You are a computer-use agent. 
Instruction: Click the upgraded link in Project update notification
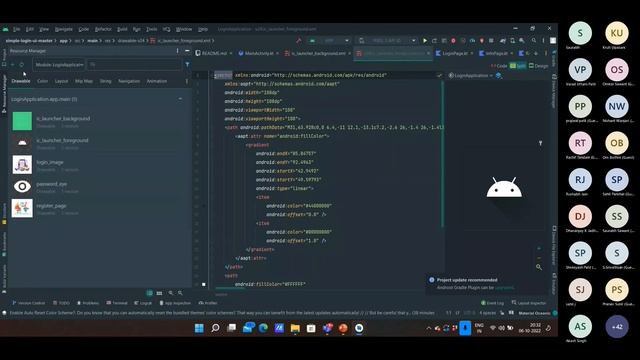pyautogui.click(x=504, y=288)
